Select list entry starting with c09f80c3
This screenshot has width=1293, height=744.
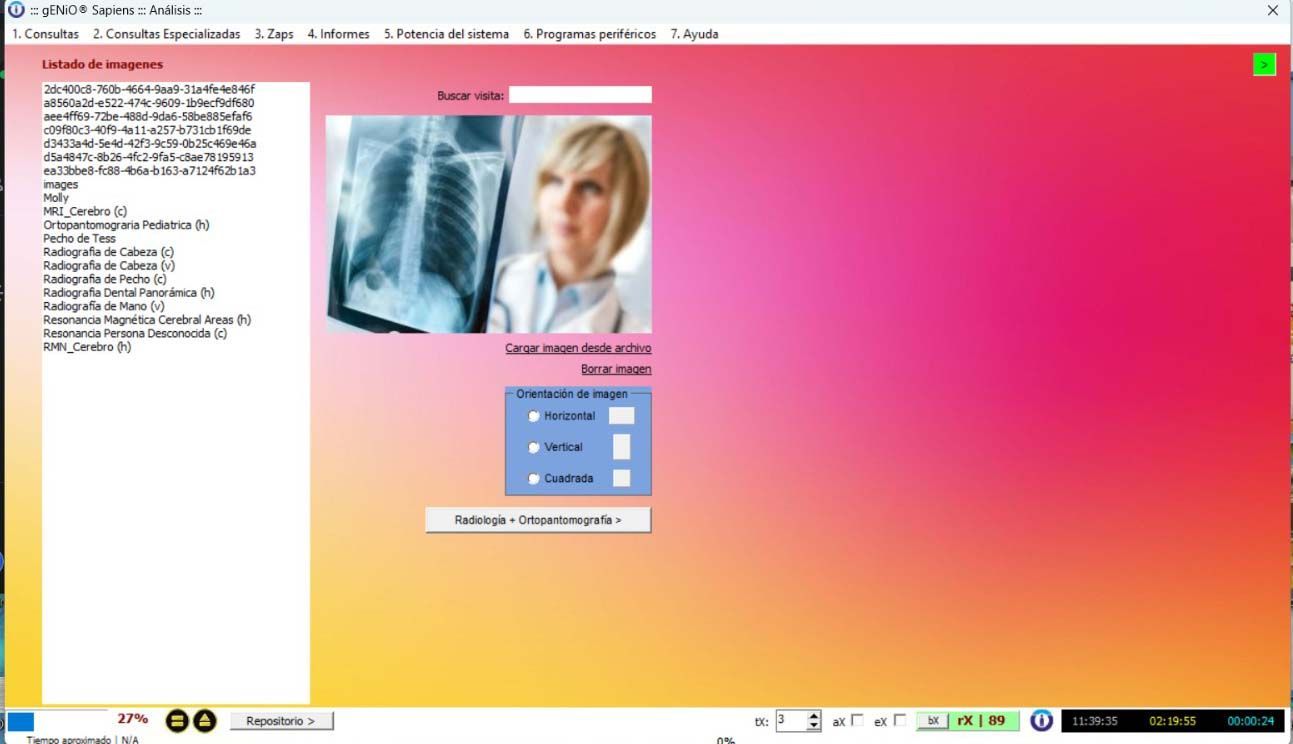pyautogui.click(x=147, y=130)
